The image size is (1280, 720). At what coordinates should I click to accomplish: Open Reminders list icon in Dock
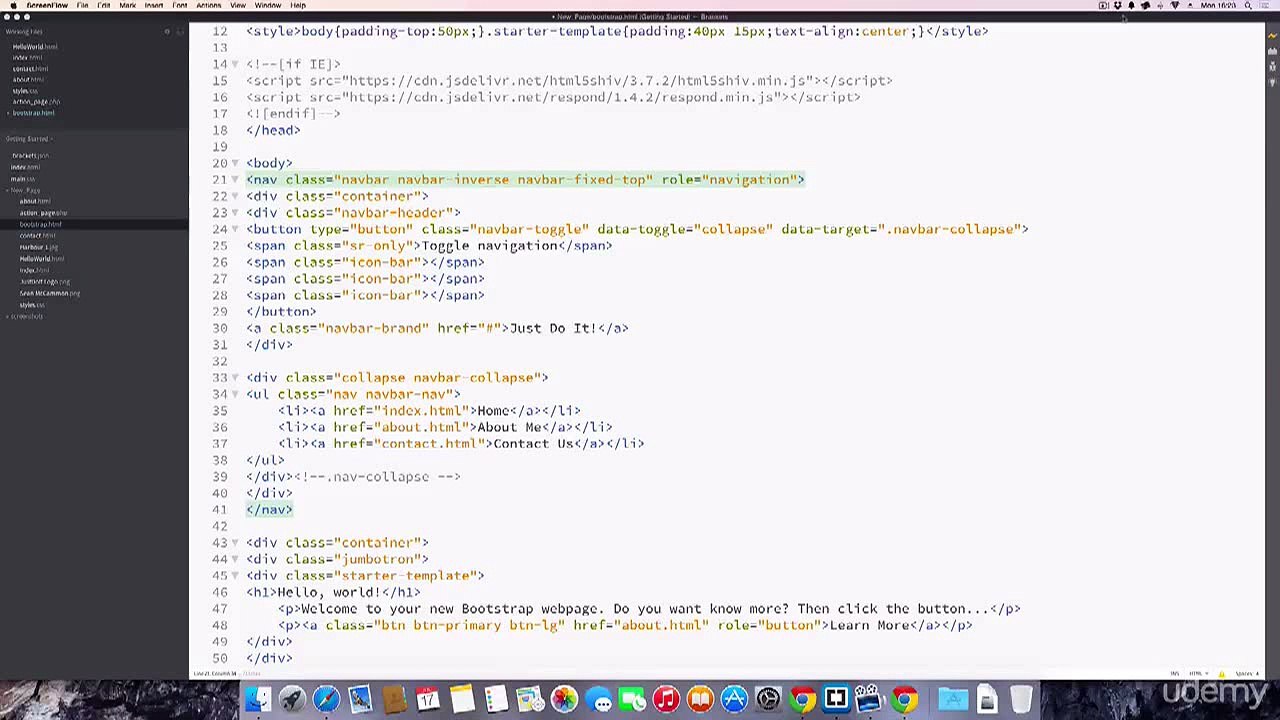click(496, 699)
